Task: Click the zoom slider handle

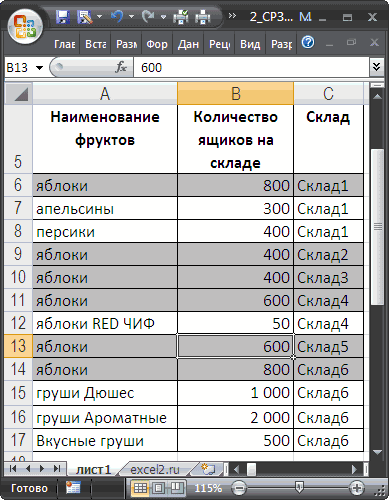Action: [299, 488]
